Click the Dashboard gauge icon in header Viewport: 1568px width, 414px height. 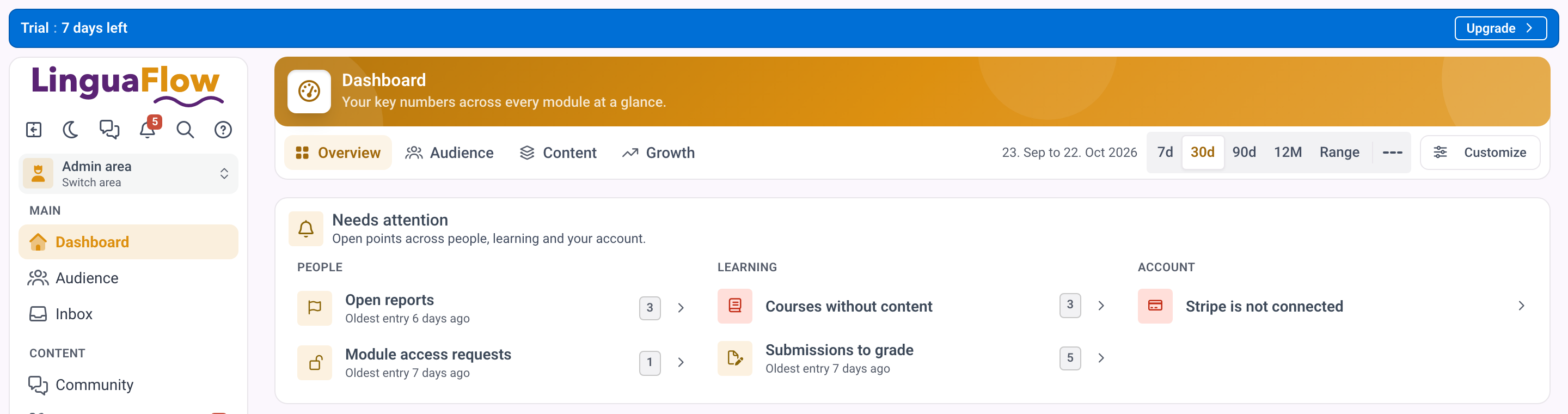(x=309, y=92)
